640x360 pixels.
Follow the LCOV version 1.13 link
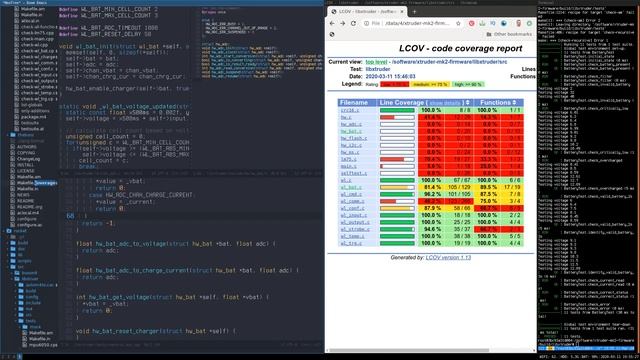[x=448, y=258]
